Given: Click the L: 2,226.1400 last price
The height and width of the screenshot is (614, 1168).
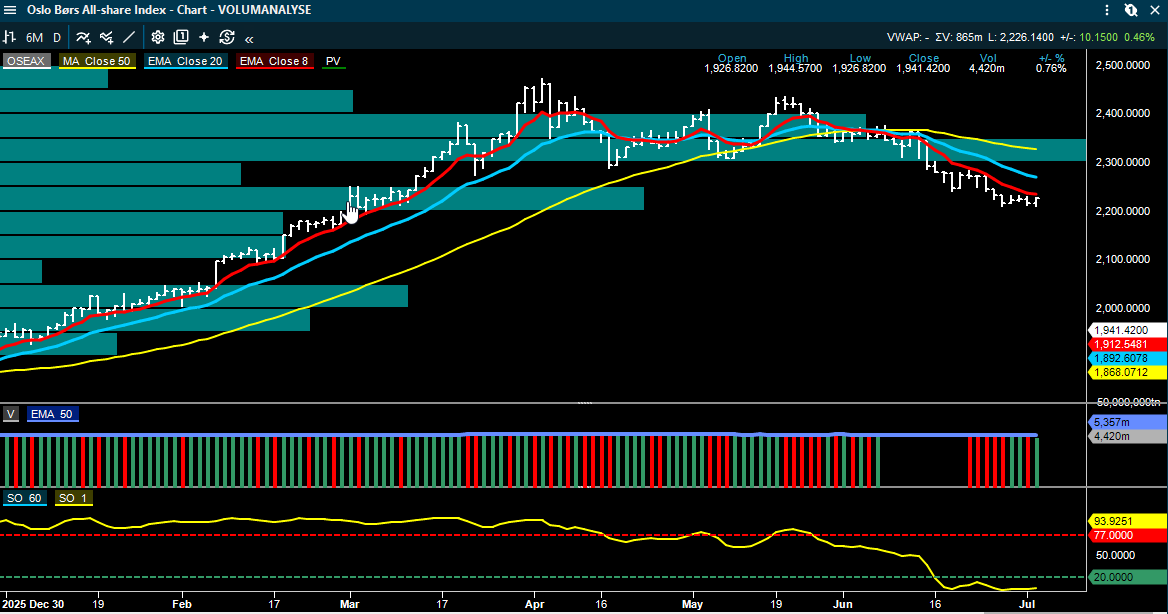Looking at the screenshot, I should [1021, 37].
